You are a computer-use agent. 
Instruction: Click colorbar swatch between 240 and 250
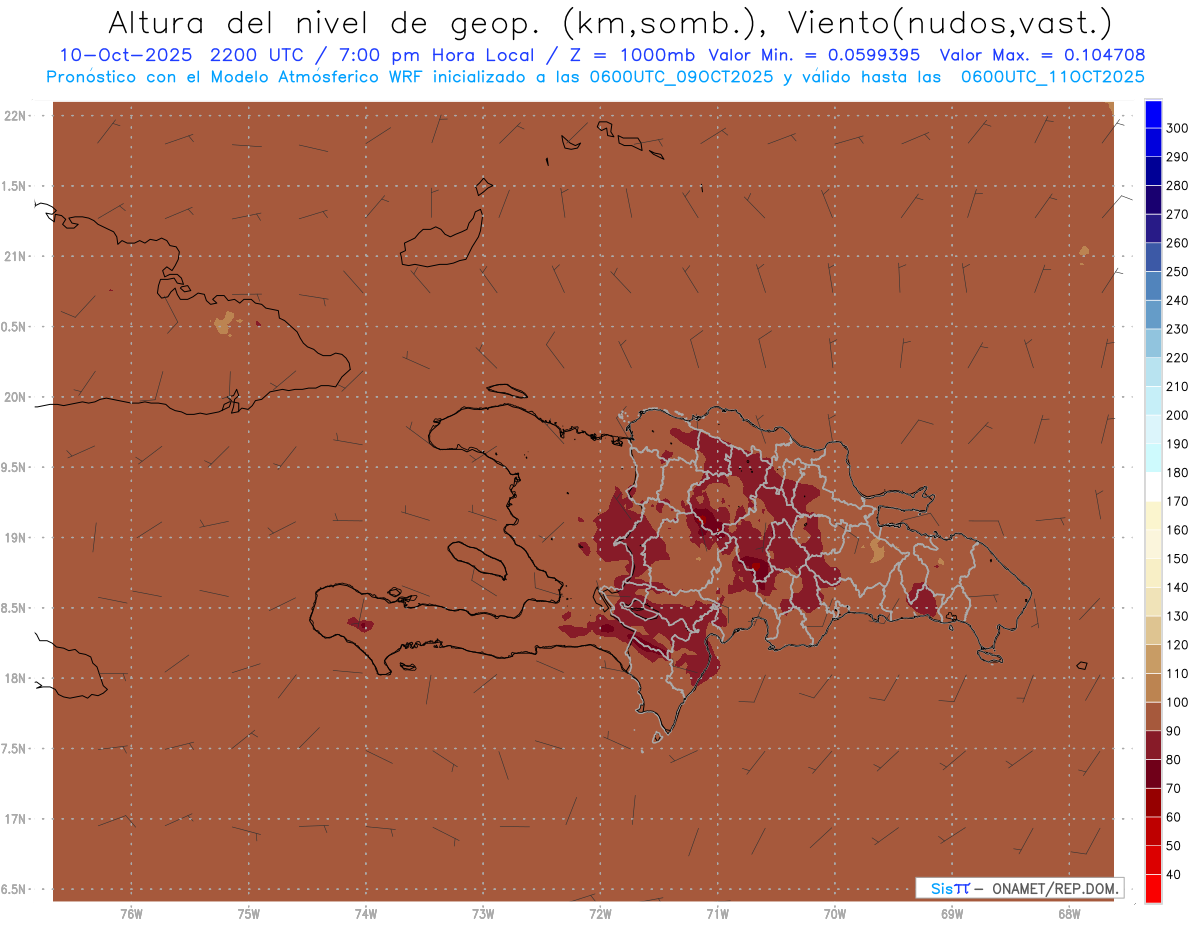coord(1153,285)
